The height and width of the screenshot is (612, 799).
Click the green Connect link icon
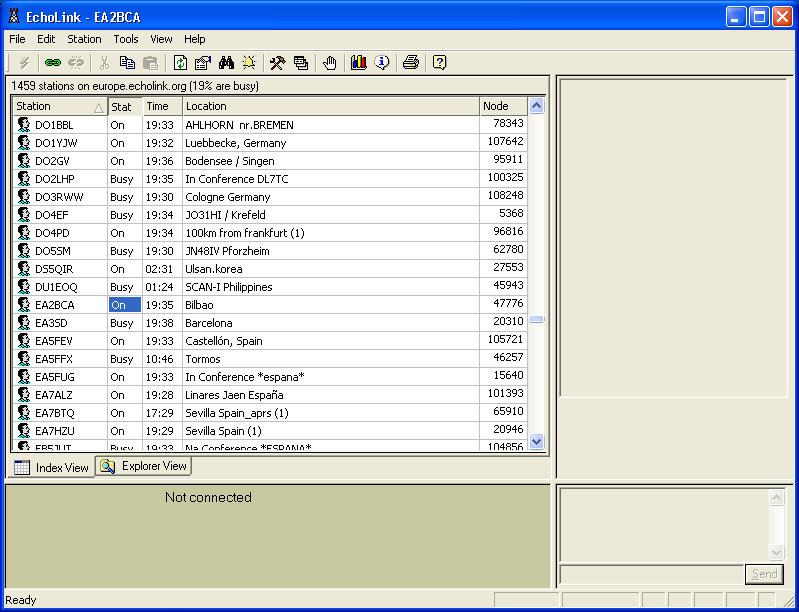pos(53,63)
